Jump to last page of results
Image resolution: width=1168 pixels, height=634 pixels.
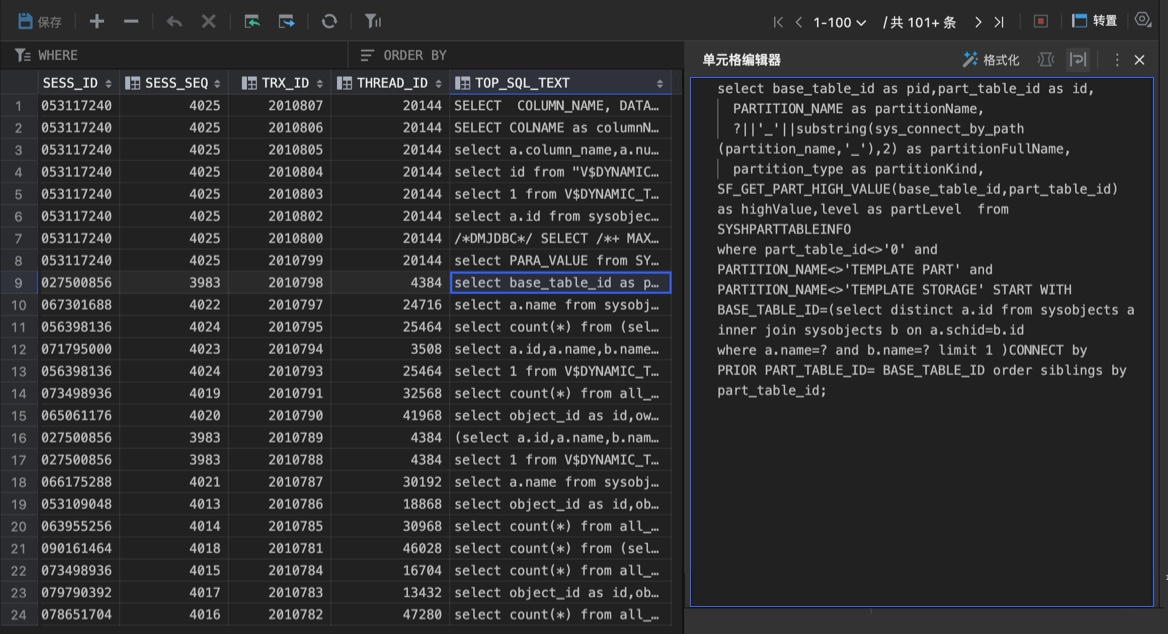pos(999,22)
